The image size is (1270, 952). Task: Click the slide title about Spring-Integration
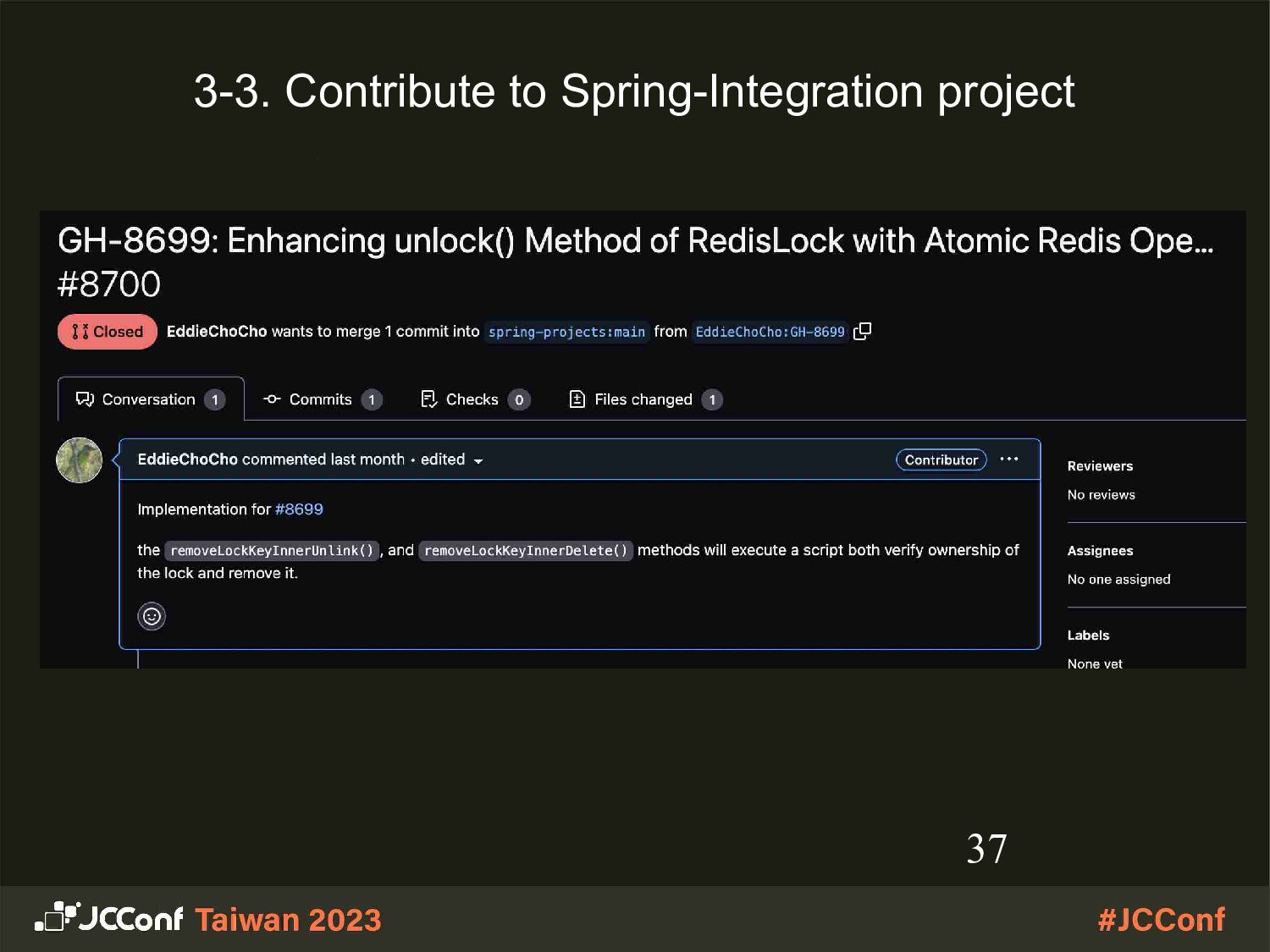pos(634,91)
